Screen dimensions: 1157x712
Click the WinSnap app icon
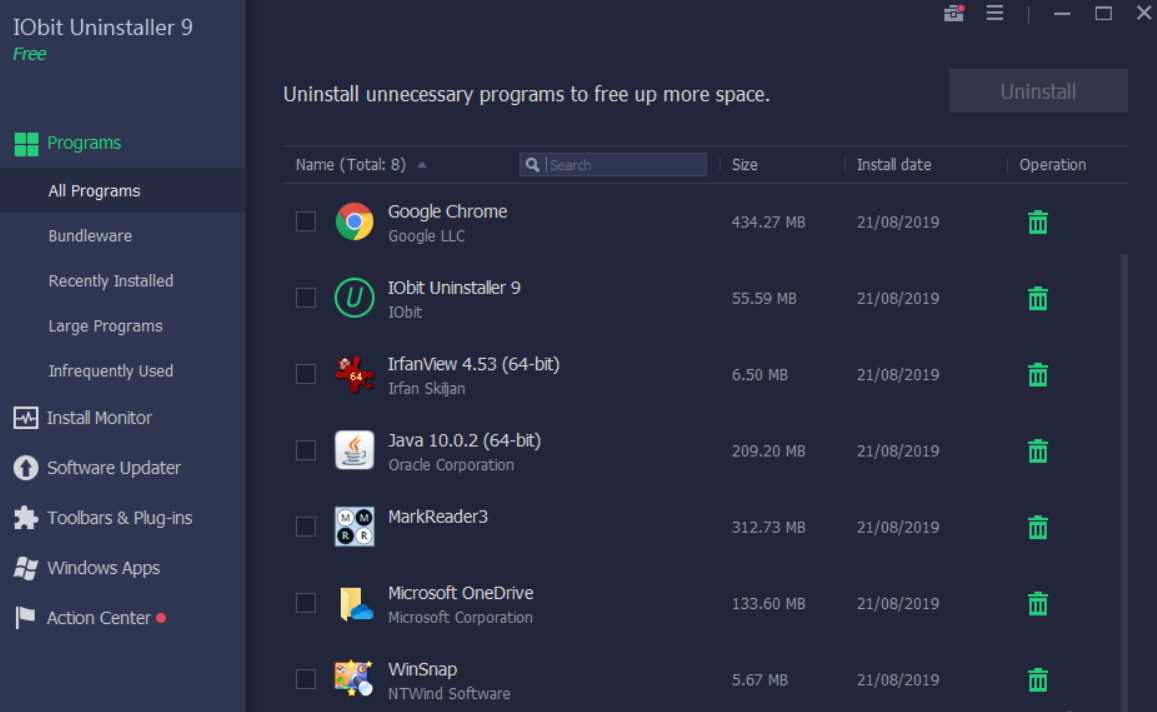(353, 679)
